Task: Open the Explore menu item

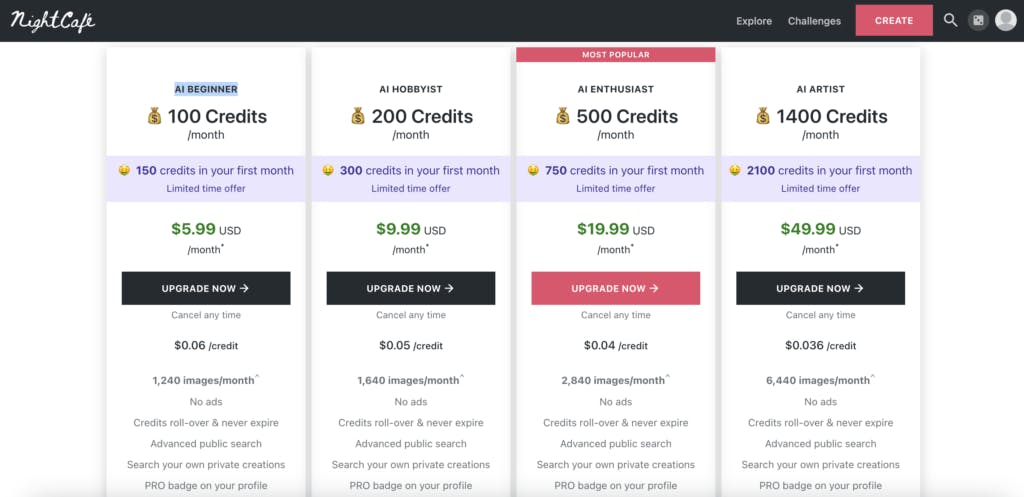Action: (x=754, y=21)
